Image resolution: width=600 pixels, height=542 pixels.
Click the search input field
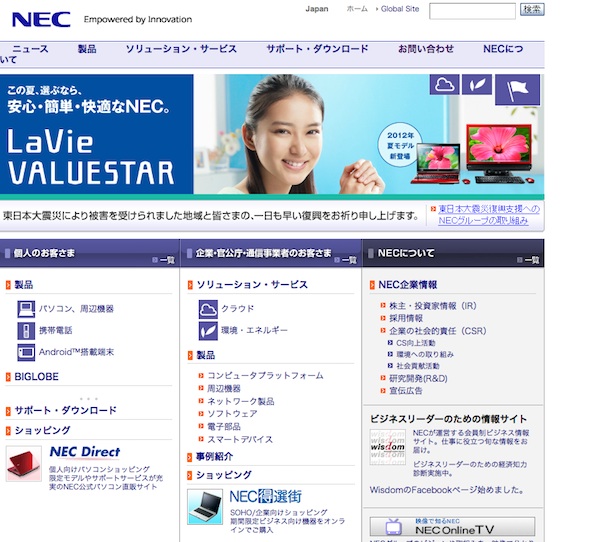point(472,11)
